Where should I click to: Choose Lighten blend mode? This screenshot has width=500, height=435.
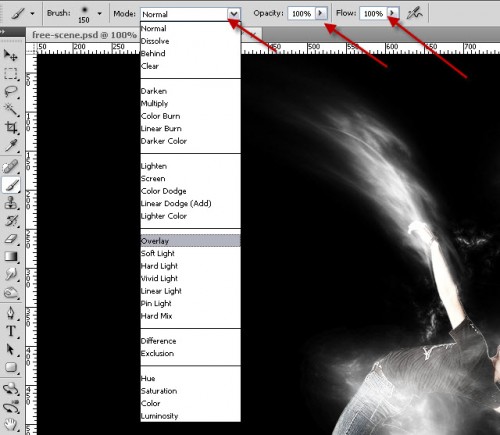click(x=190, y=166)
